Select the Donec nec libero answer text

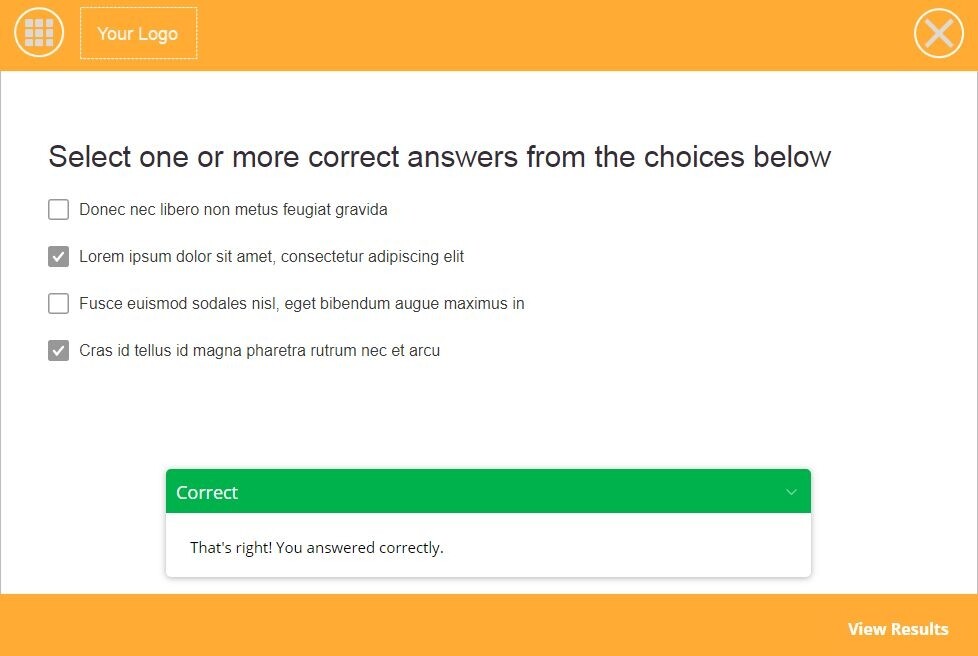[x=233, y=210]
